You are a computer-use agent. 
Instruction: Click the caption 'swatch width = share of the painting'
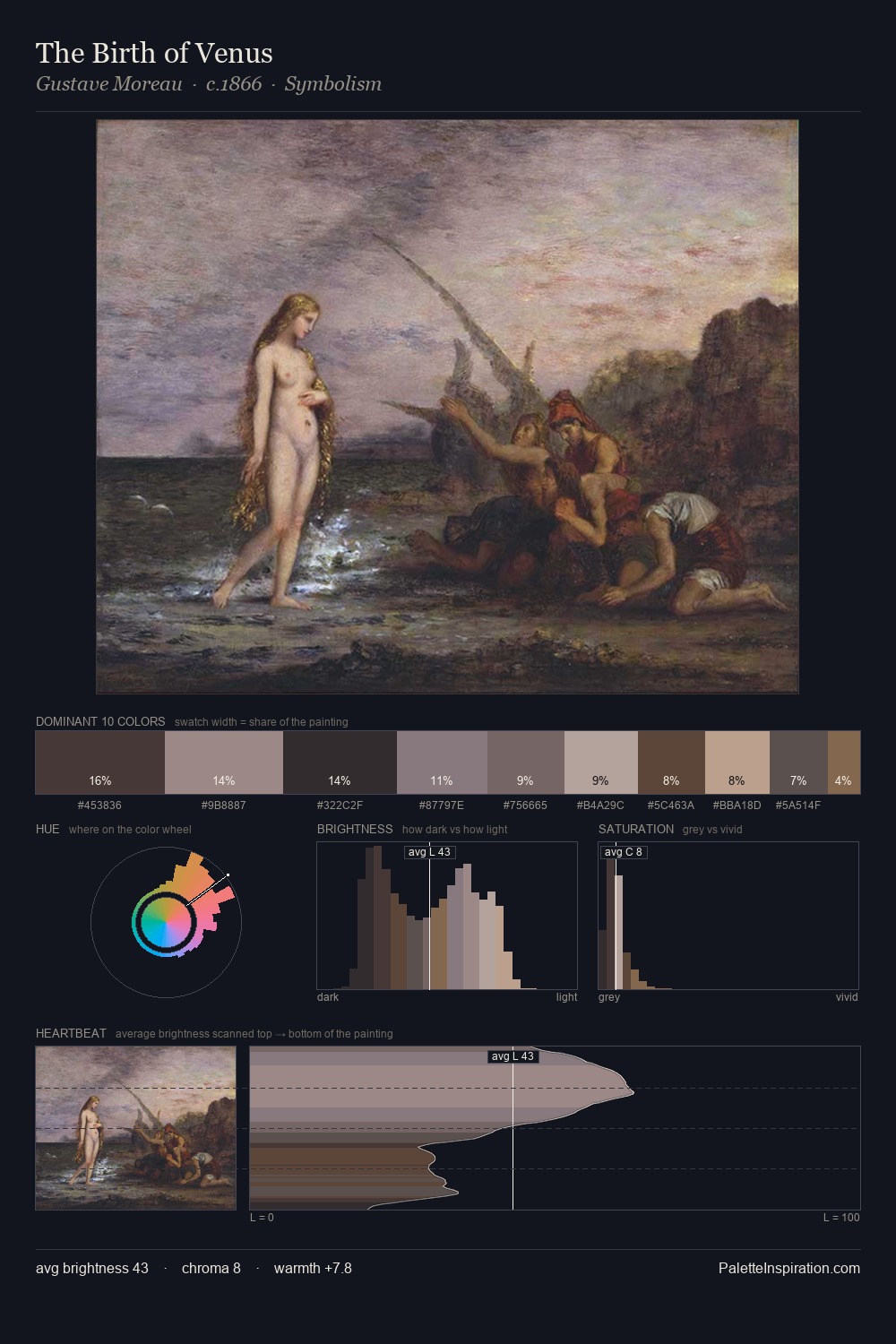click(262, 722)
